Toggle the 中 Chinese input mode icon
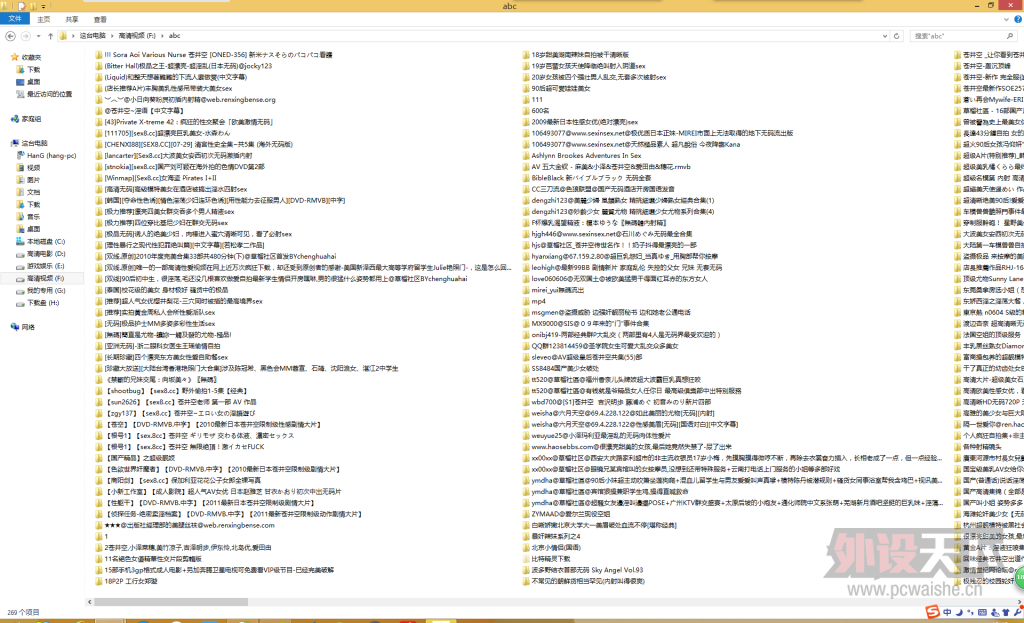This screenshot has height=623, width=1024. (x=947, y=613)
